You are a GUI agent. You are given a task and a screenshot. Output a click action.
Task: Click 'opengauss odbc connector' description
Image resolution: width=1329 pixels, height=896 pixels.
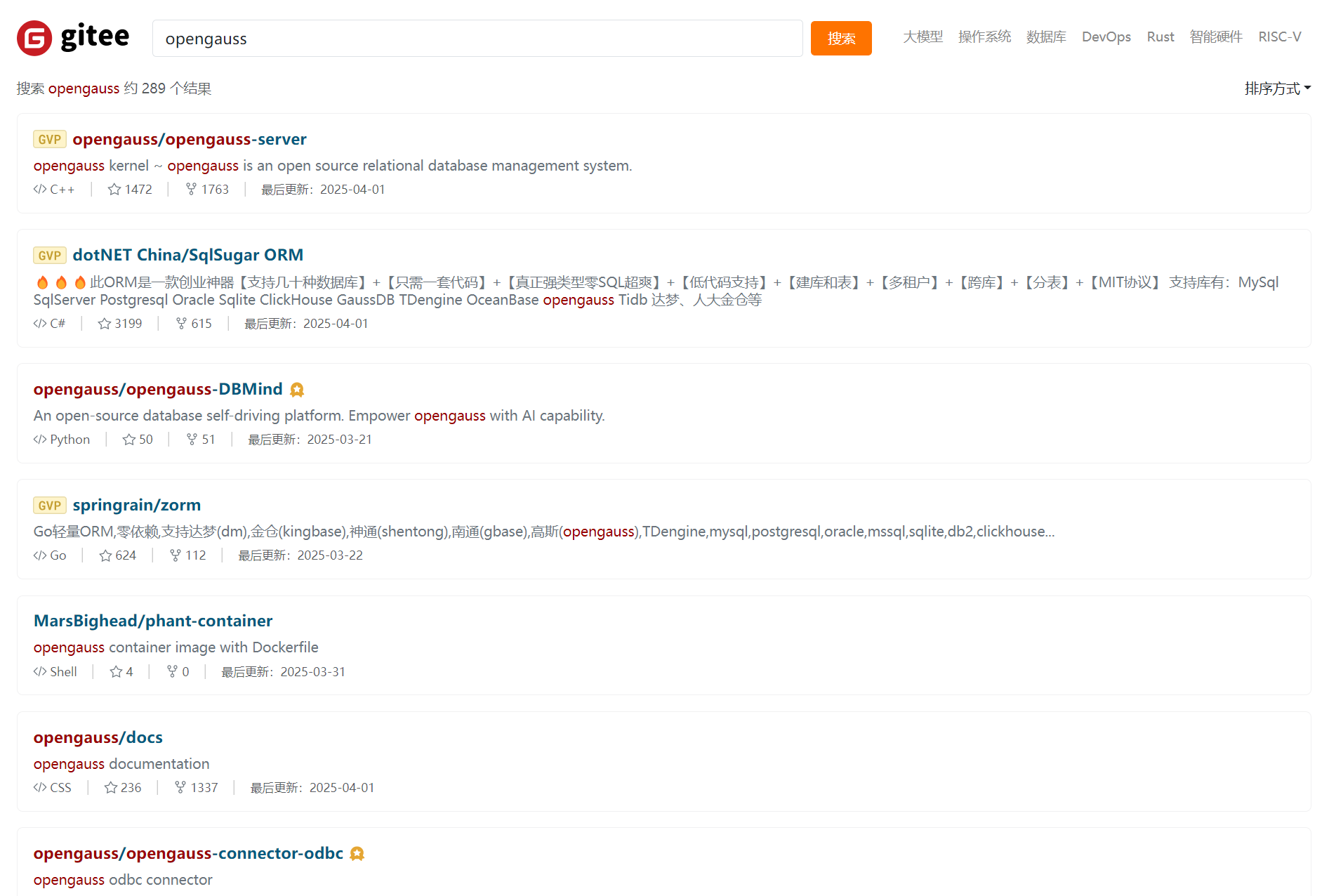click(x=123, y=880)
